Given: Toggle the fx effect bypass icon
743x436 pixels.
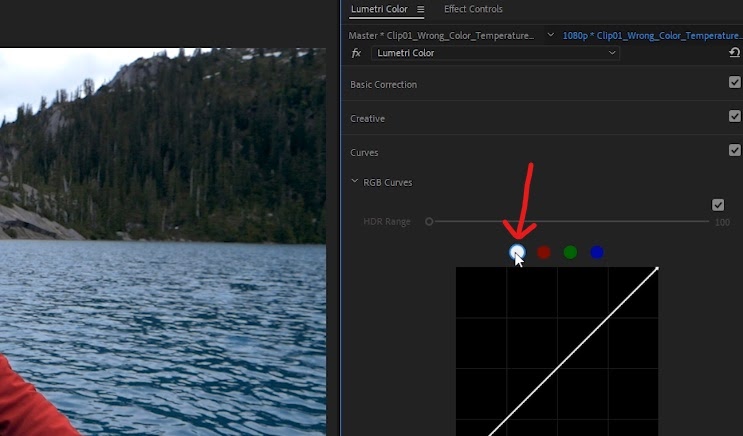Looking at the screenshot, I should coord(356,53).
